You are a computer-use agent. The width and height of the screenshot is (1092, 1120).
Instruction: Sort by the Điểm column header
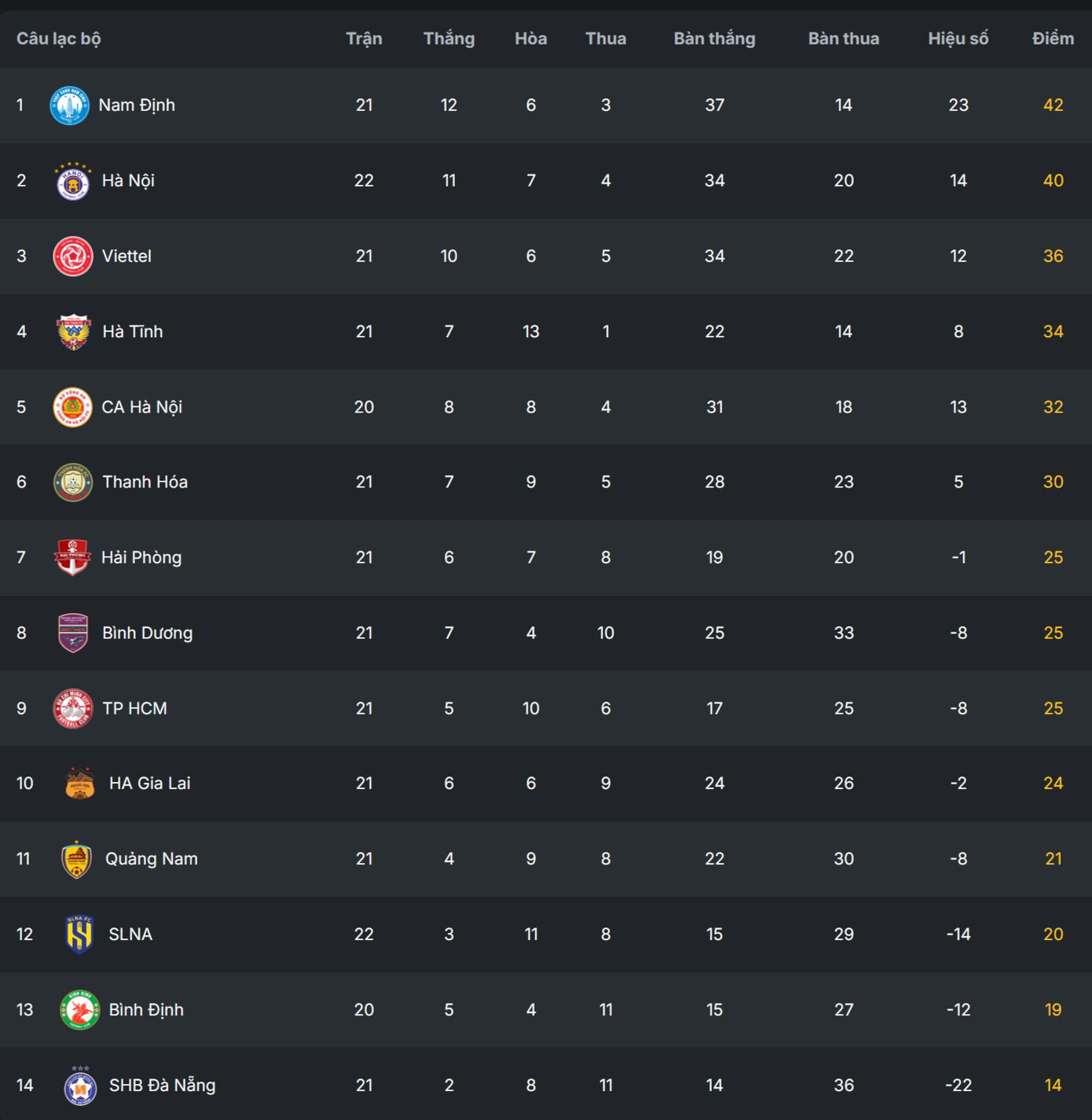(x=1053, y=39)
